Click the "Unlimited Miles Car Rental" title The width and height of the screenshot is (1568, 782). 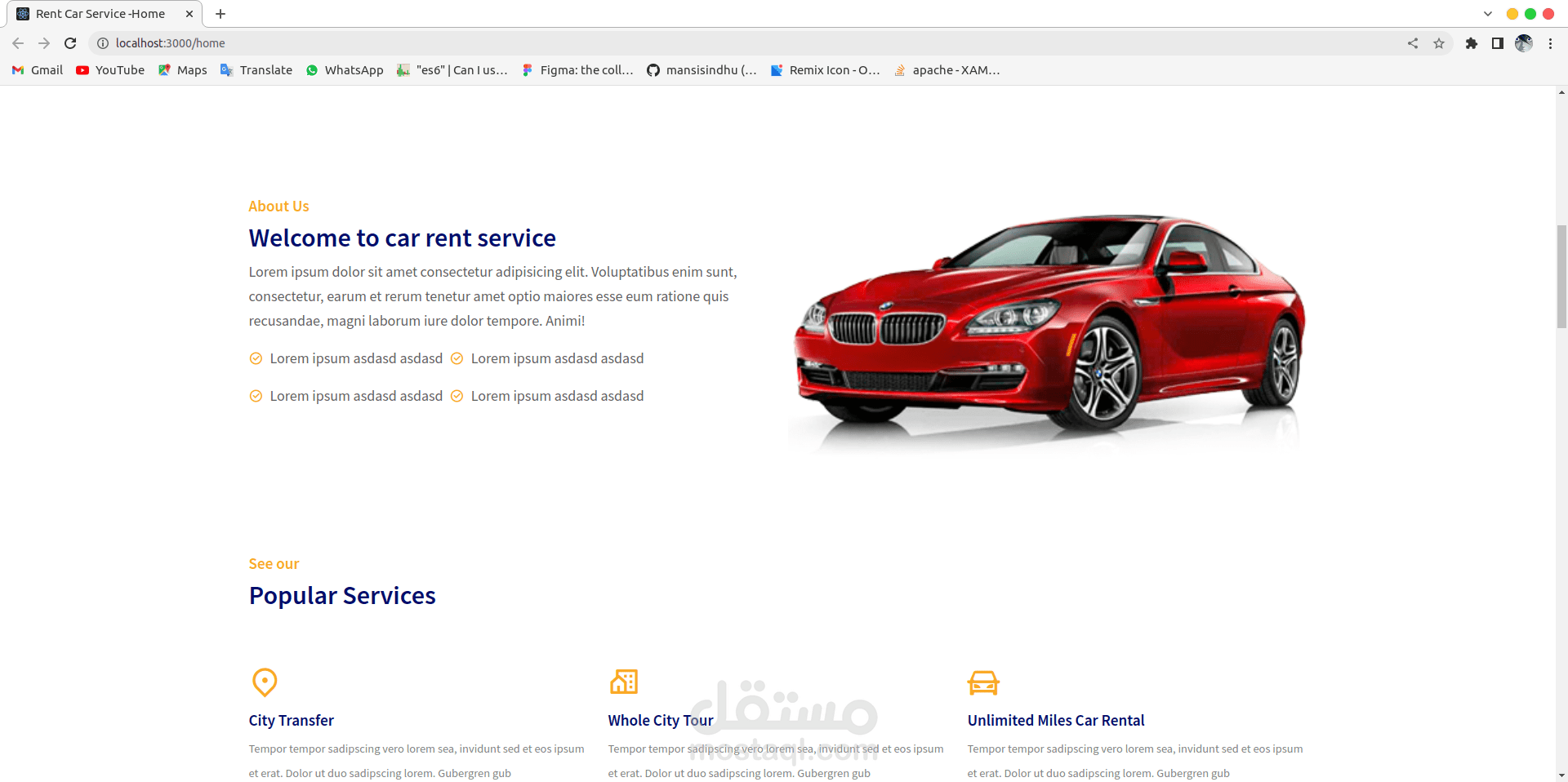pyautogui.click(x=1056, y=721)
